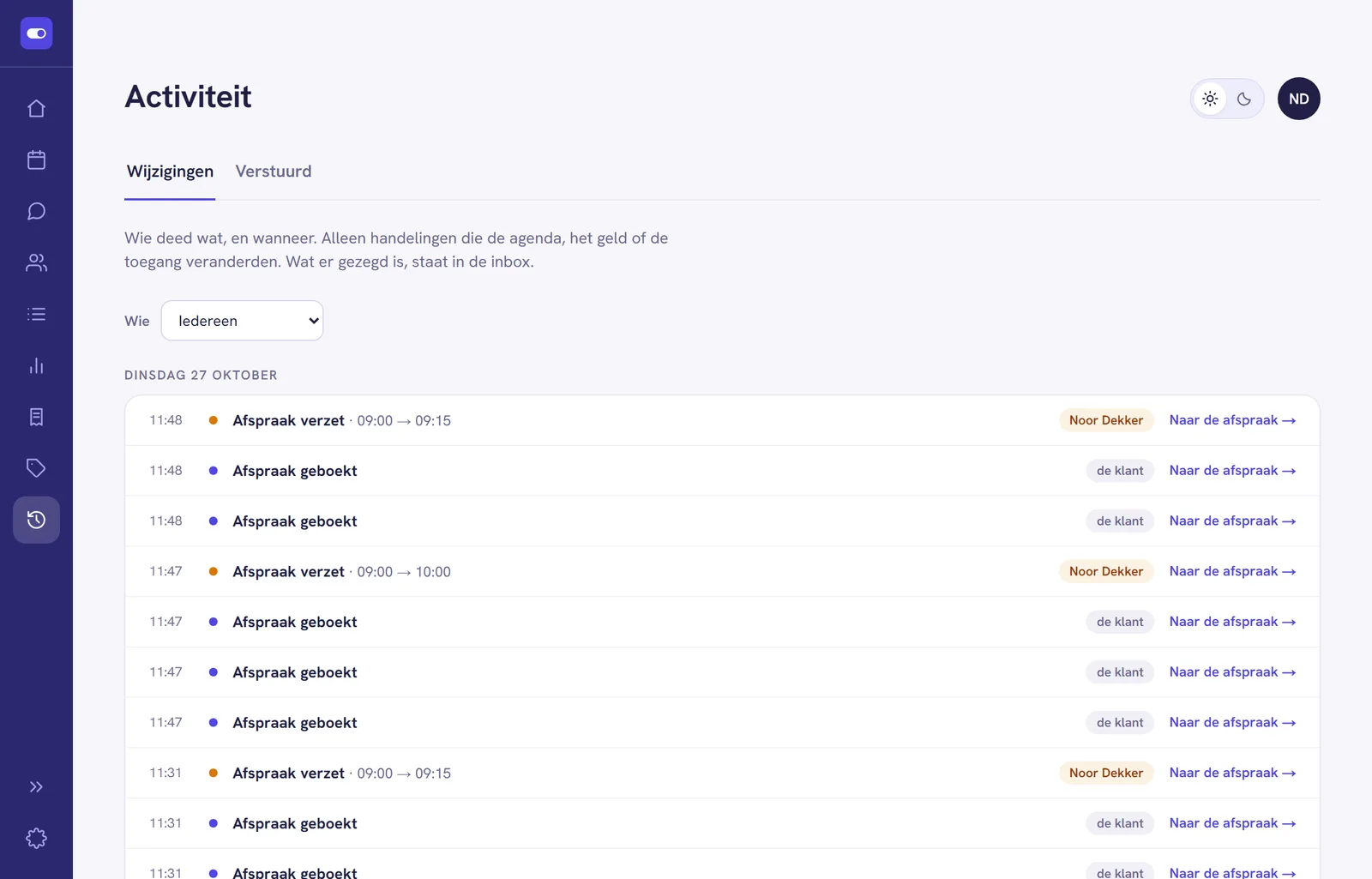The image size is (1372, 879).
Task: Switch to light theme sun icon
Action: tap(1210, 99)
